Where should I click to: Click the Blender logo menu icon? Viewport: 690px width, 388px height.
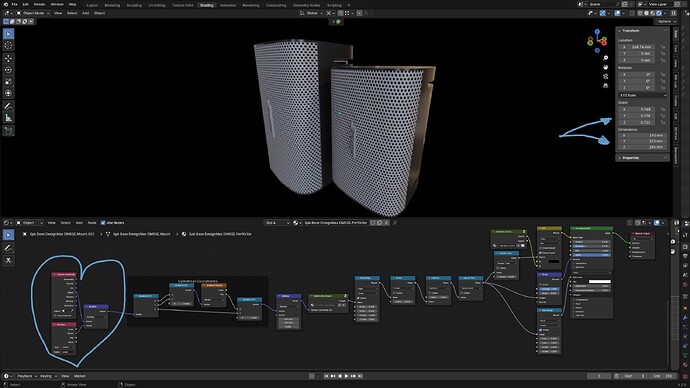[6, 4]
